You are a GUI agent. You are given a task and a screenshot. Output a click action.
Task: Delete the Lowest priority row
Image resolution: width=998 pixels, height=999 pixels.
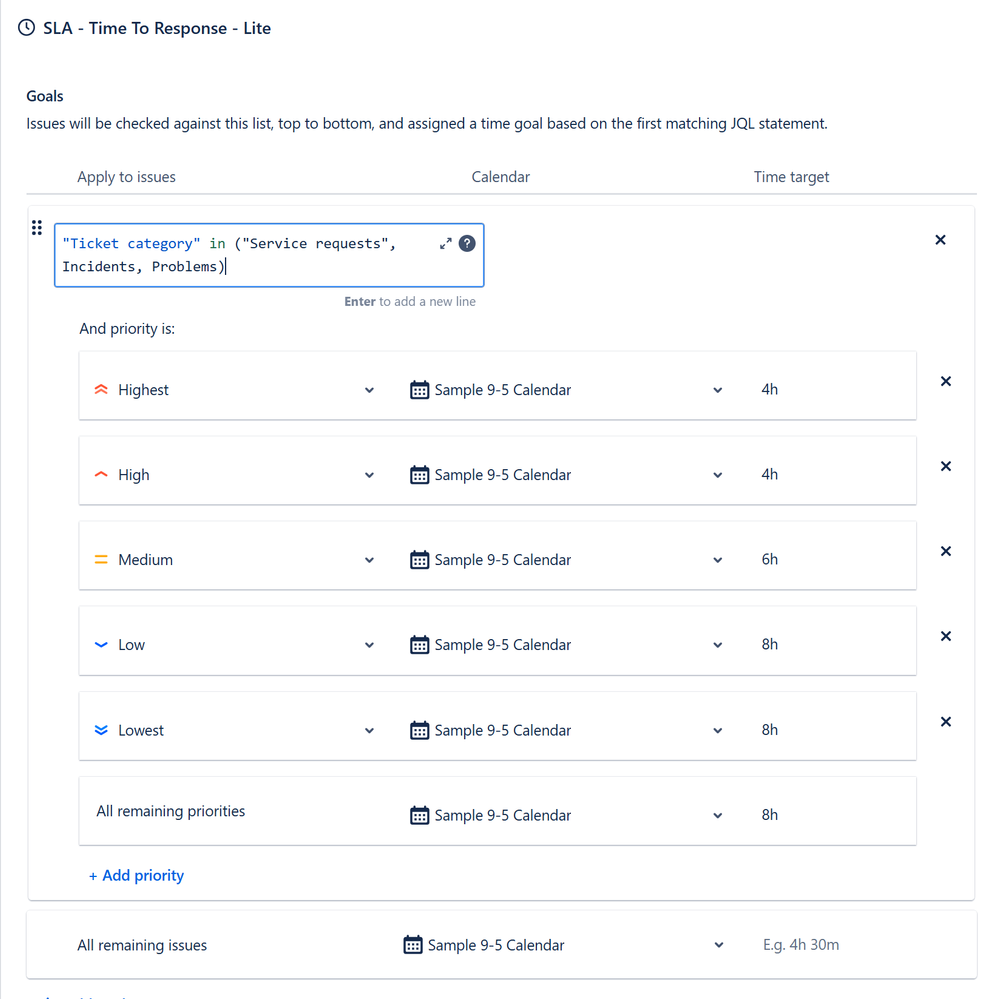pos(946,721)
